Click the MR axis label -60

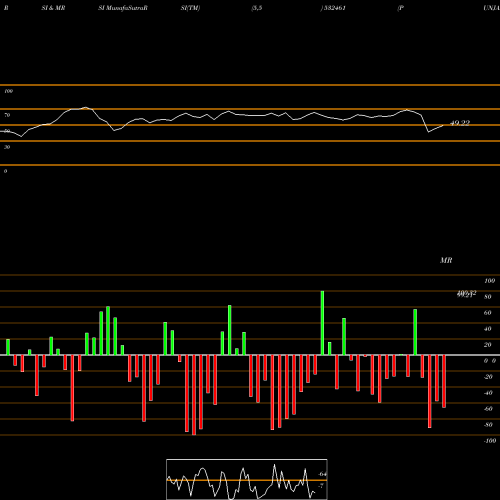click(x=487, y=409)
